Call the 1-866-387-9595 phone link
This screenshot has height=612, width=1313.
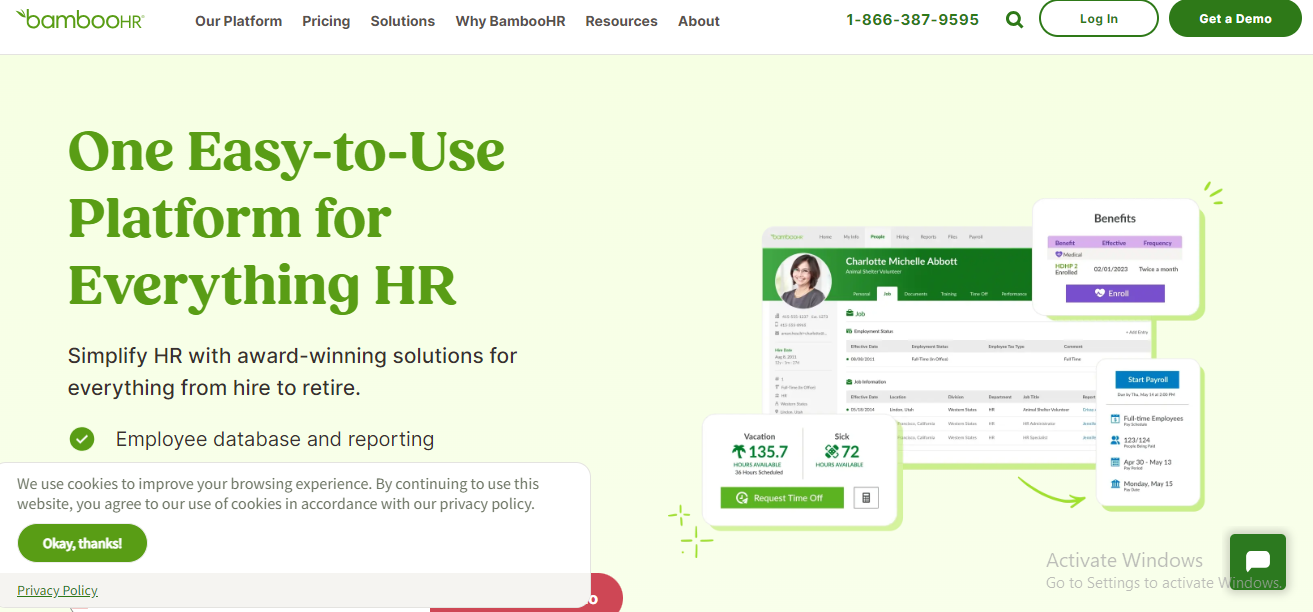click(912, 20)
